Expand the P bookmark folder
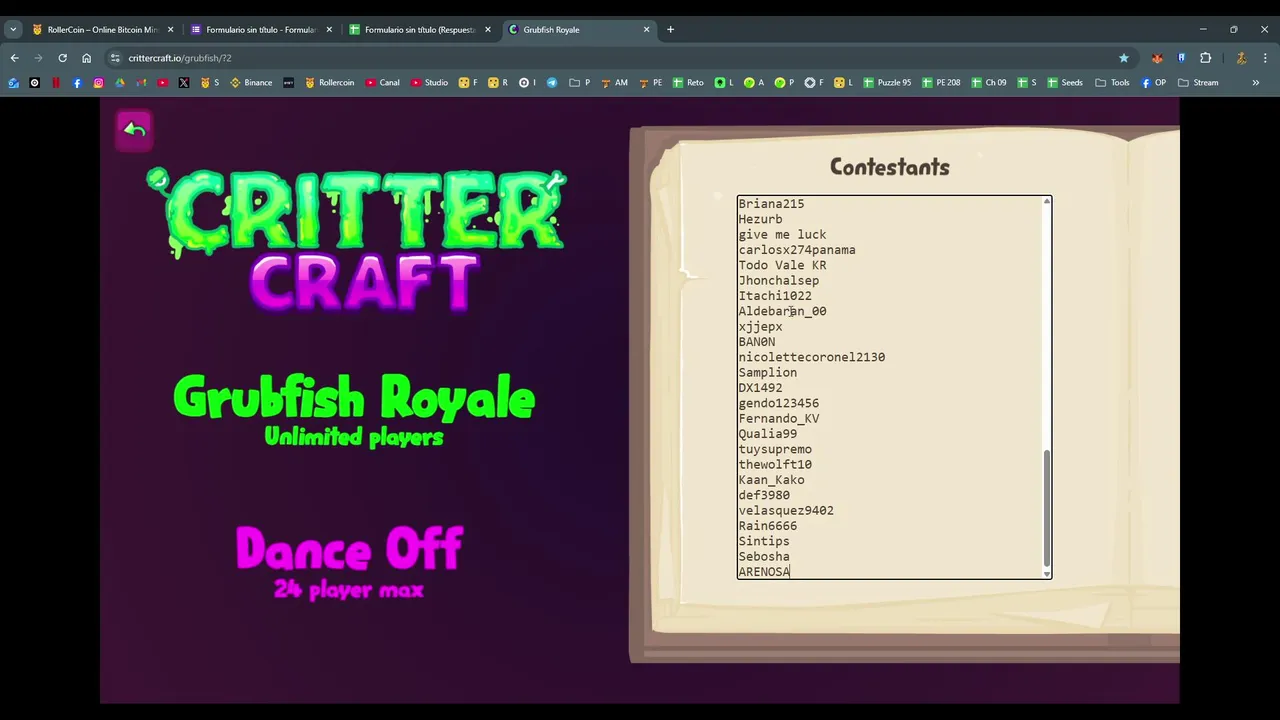1280x720 pixels. [580, 83]
